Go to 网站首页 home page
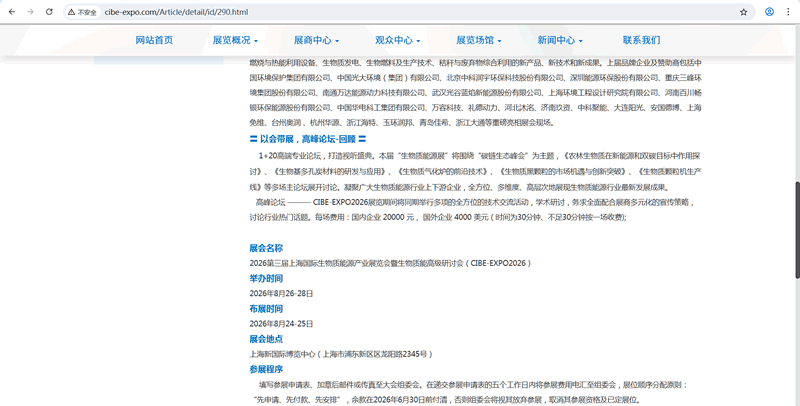 [x=154, y=40]
